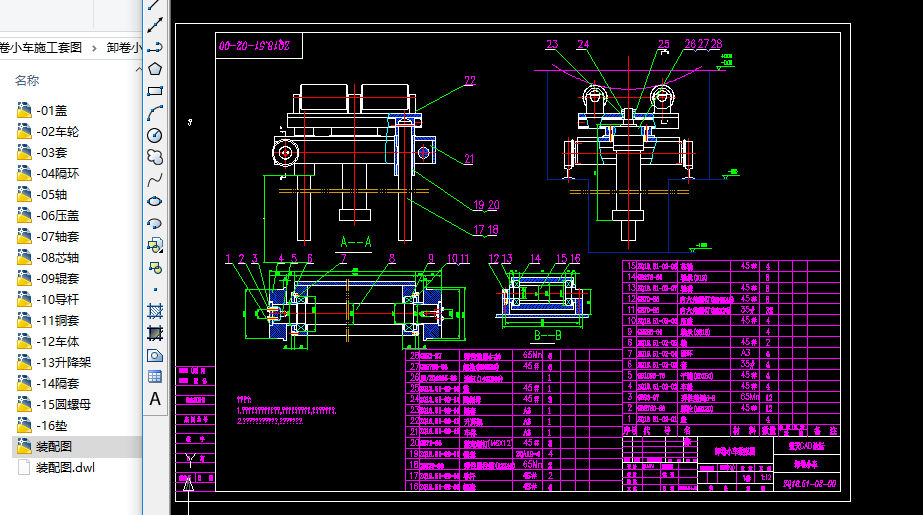Collapse the sort arrow above column header
Screen dimensions: 923x515
pos(71,63)
